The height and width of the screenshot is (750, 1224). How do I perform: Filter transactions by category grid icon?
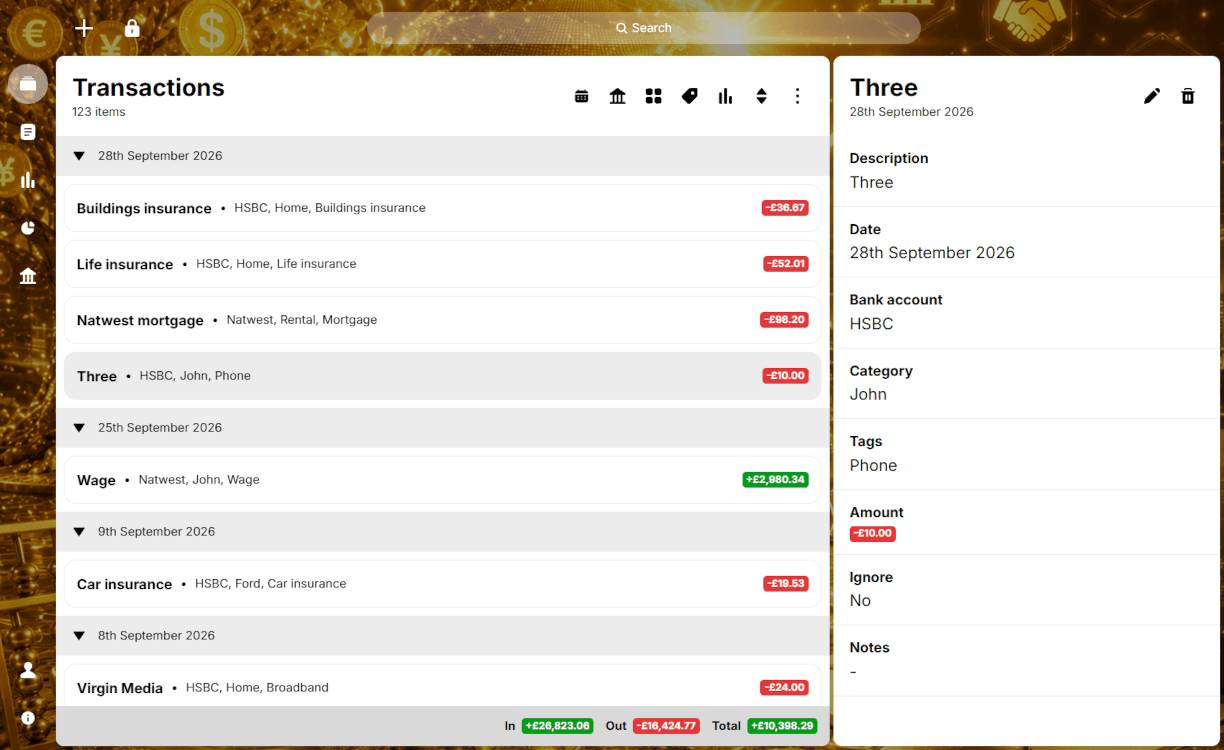(654, 96)
